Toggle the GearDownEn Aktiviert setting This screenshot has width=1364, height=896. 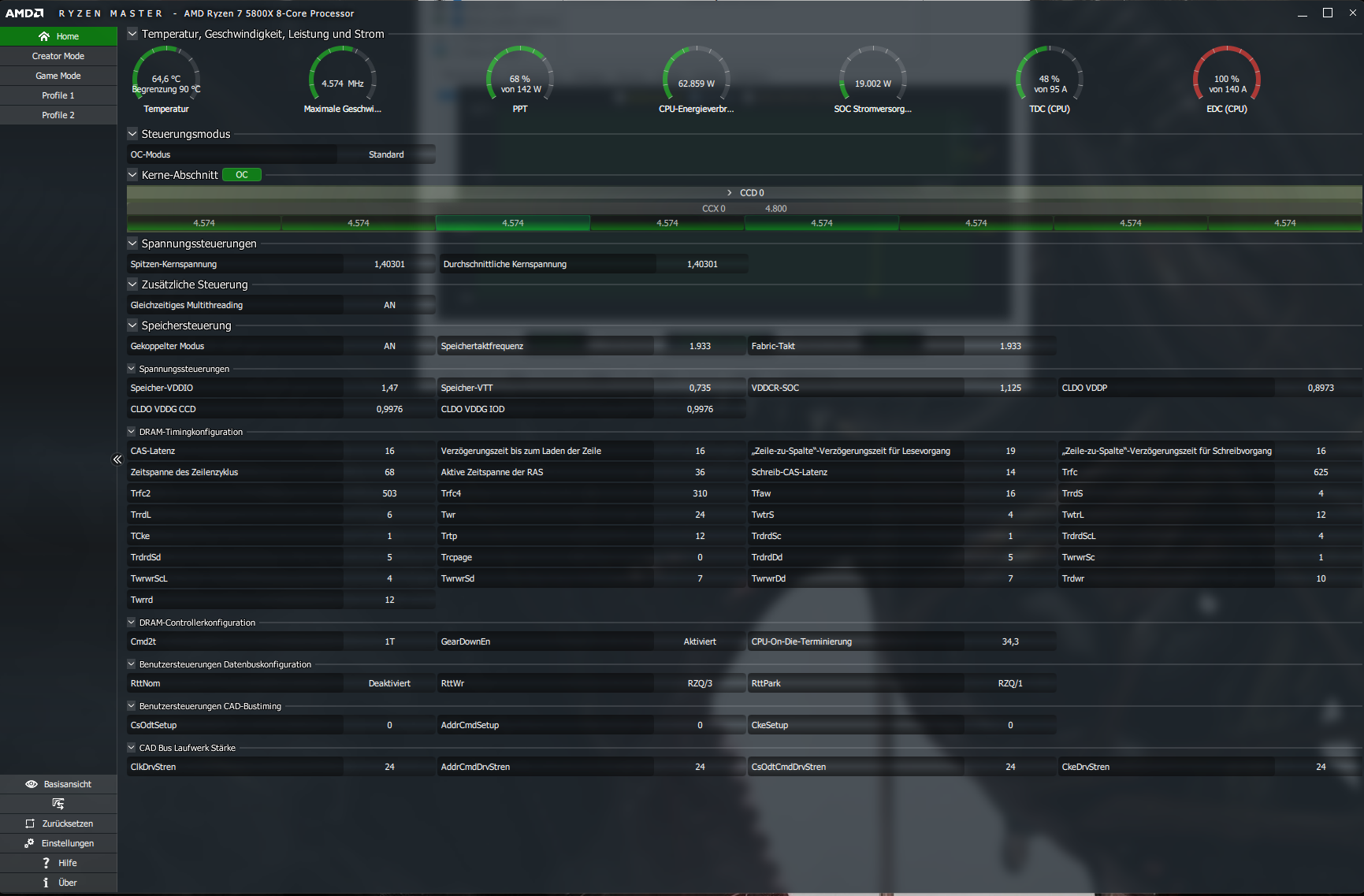(700, 641)
